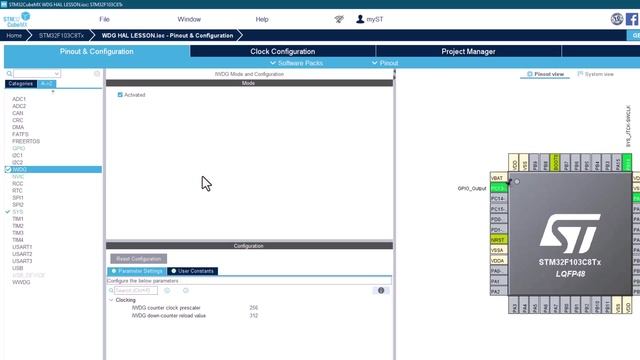Open the File menu
Screen dimensions: 640x360
pyautogui.click(x=104, y=19)
